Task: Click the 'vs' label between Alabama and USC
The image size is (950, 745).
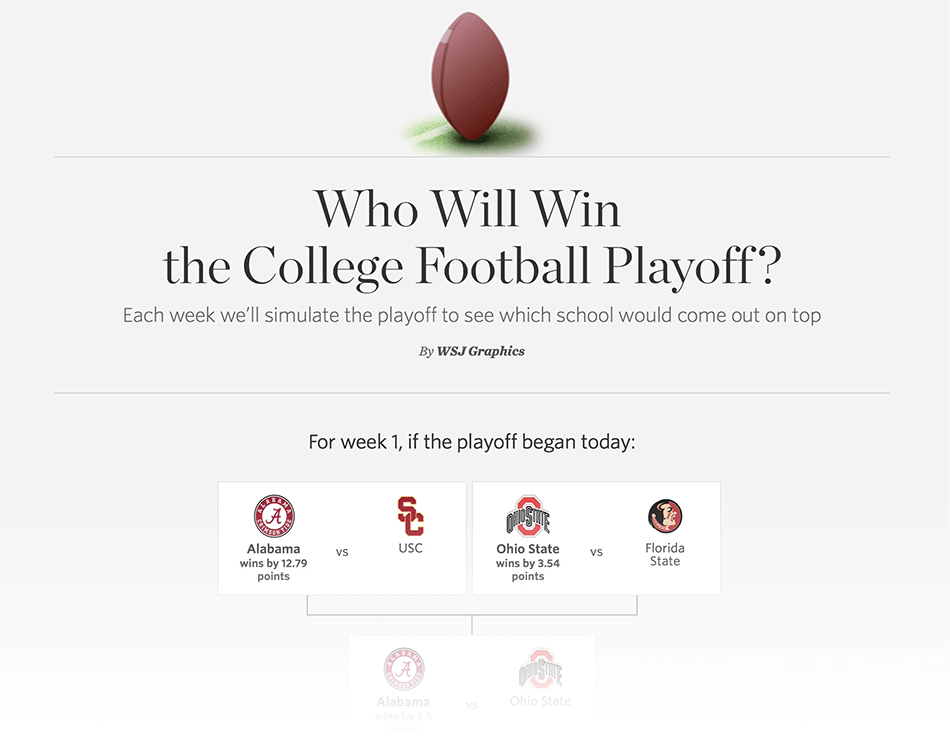Action: (342, 552)
